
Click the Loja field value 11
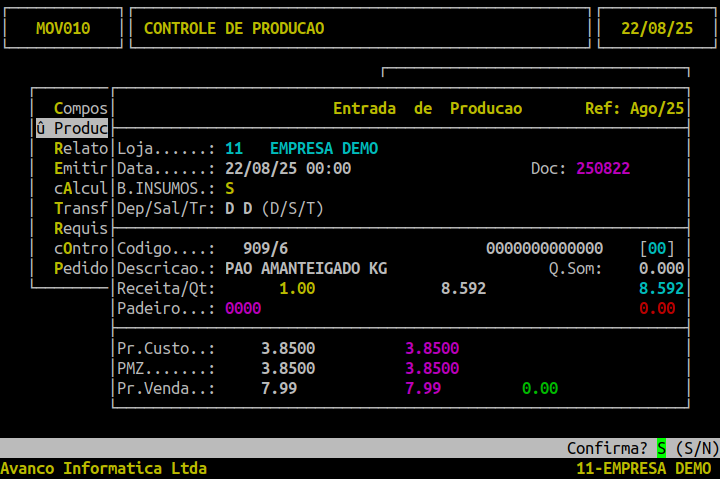tap(234, 148)
